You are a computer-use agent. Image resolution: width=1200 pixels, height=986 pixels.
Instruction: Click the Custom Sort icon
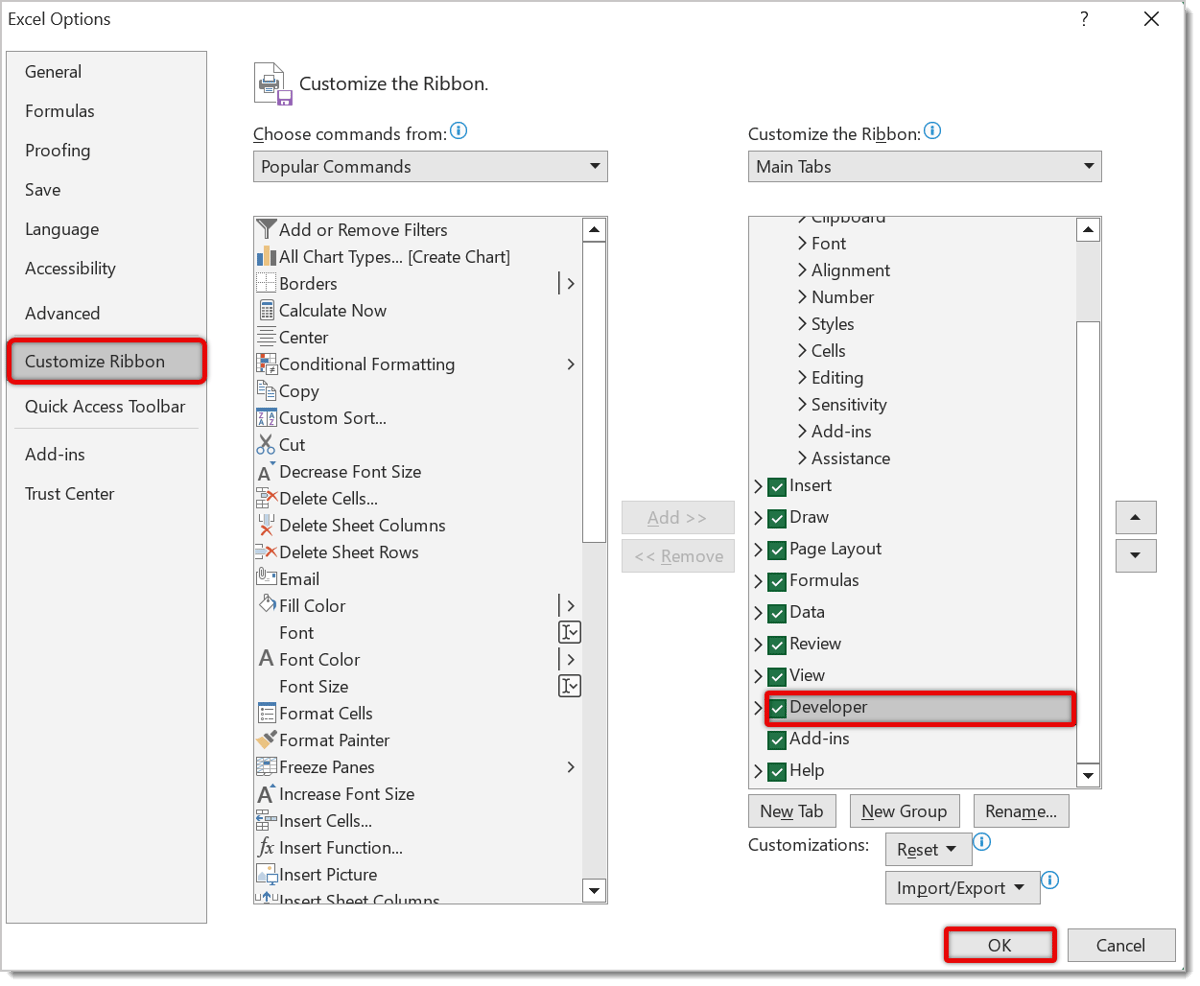click(266, 418)
